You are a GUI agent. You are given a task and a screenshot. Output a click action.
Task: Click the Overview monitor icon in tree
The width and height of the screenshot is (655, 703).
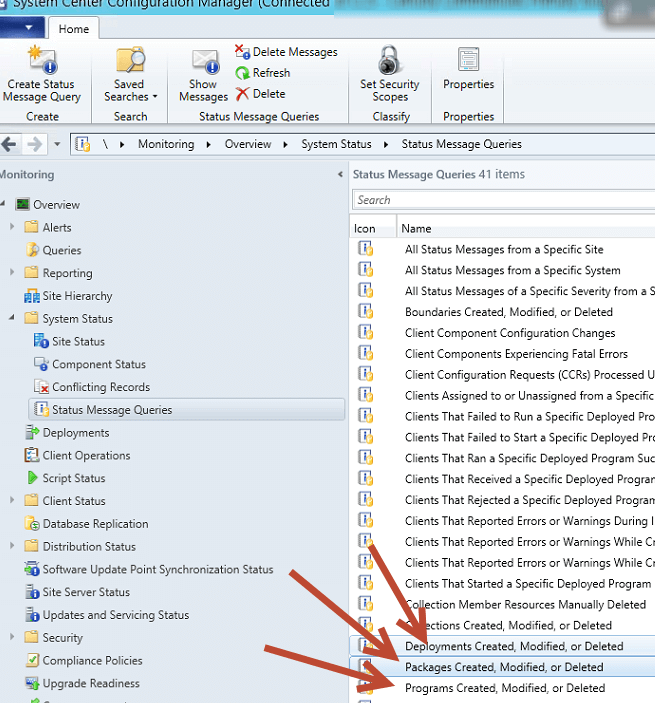pos(22,204)
